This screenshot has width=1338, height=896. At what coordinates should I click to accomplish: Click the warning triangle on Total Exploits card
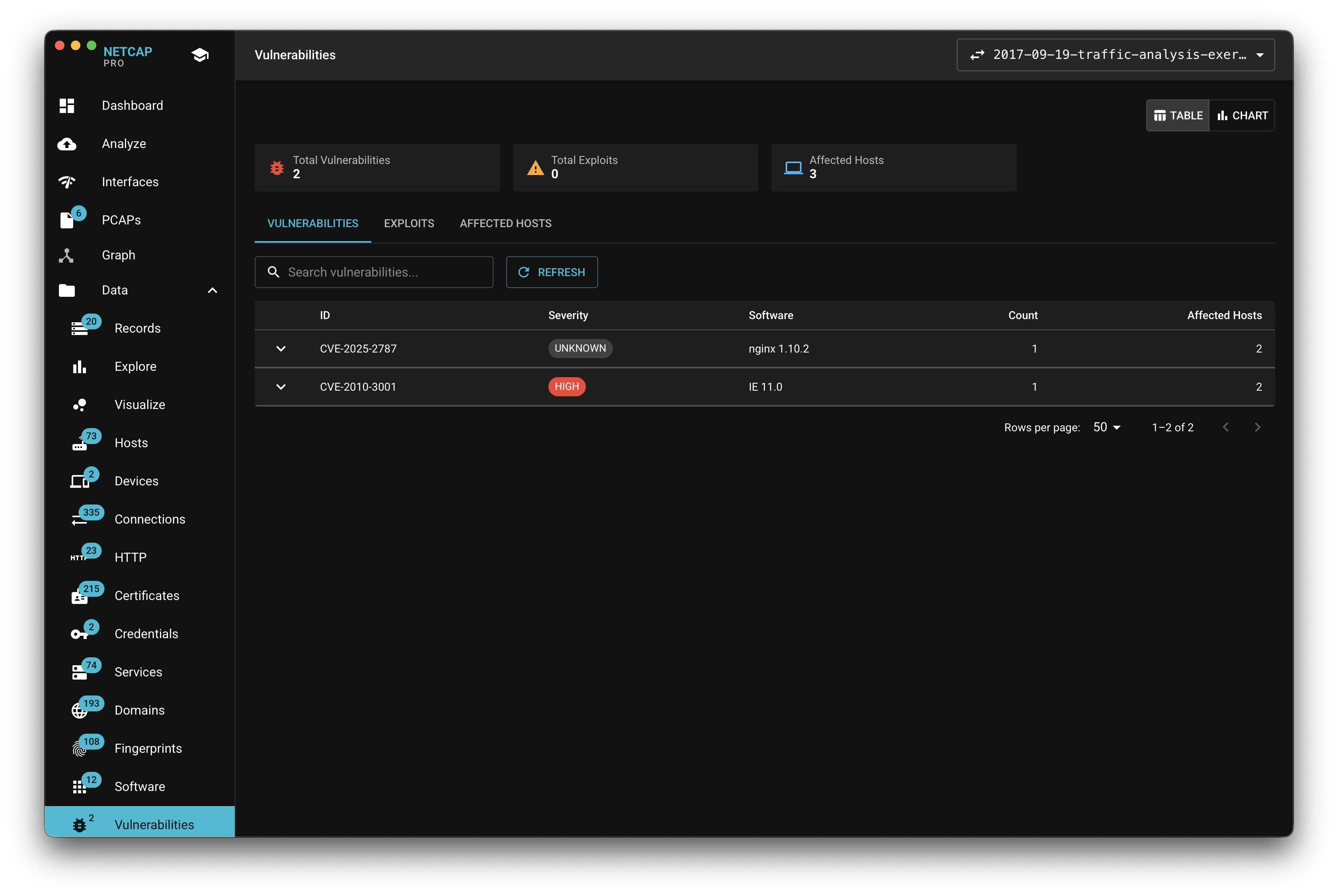(x=535, y=168)
